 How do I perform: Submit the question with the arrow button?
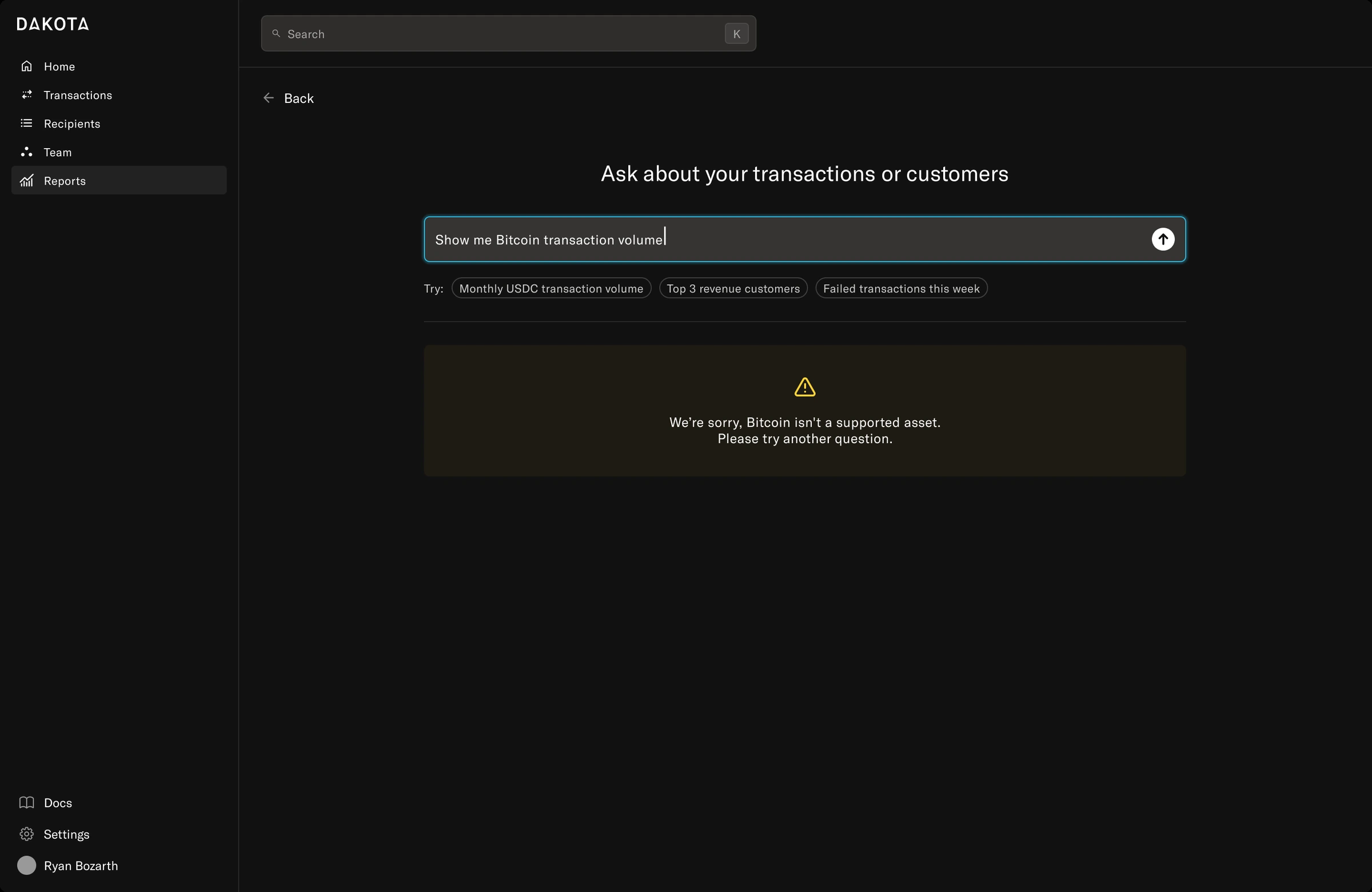tap(1163, 239)
